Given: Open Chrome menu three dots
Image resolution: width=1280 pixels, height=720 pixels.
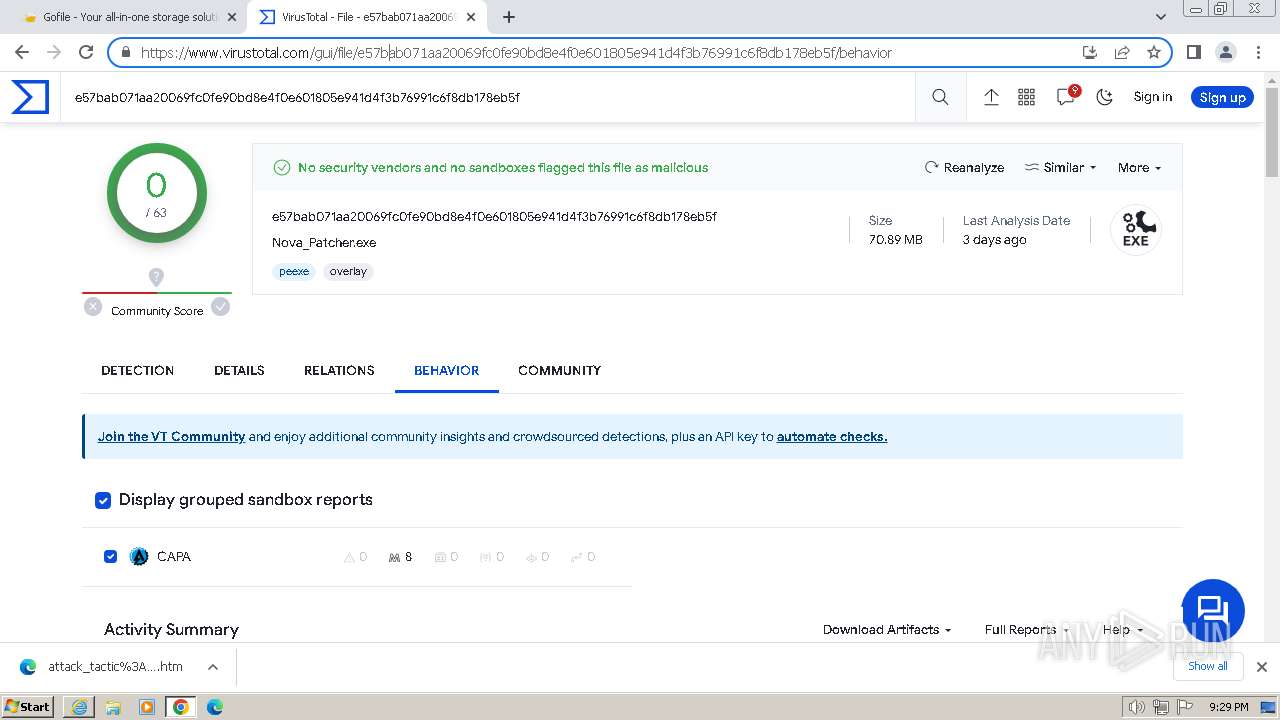Looking at the screenshot, I should pyautogui.click(x=1257, y=52).
